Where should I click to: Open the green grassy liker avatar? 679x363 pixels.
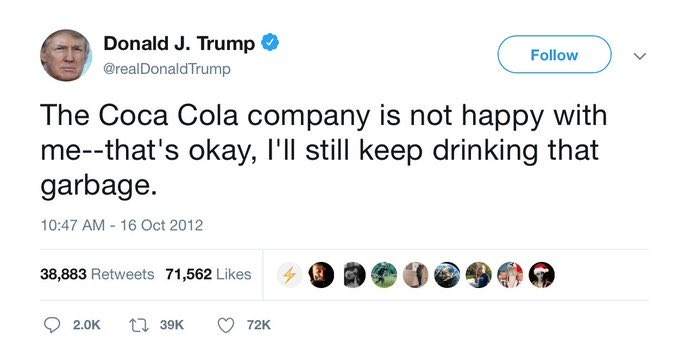pyautogui.click(x=384, y=275)
